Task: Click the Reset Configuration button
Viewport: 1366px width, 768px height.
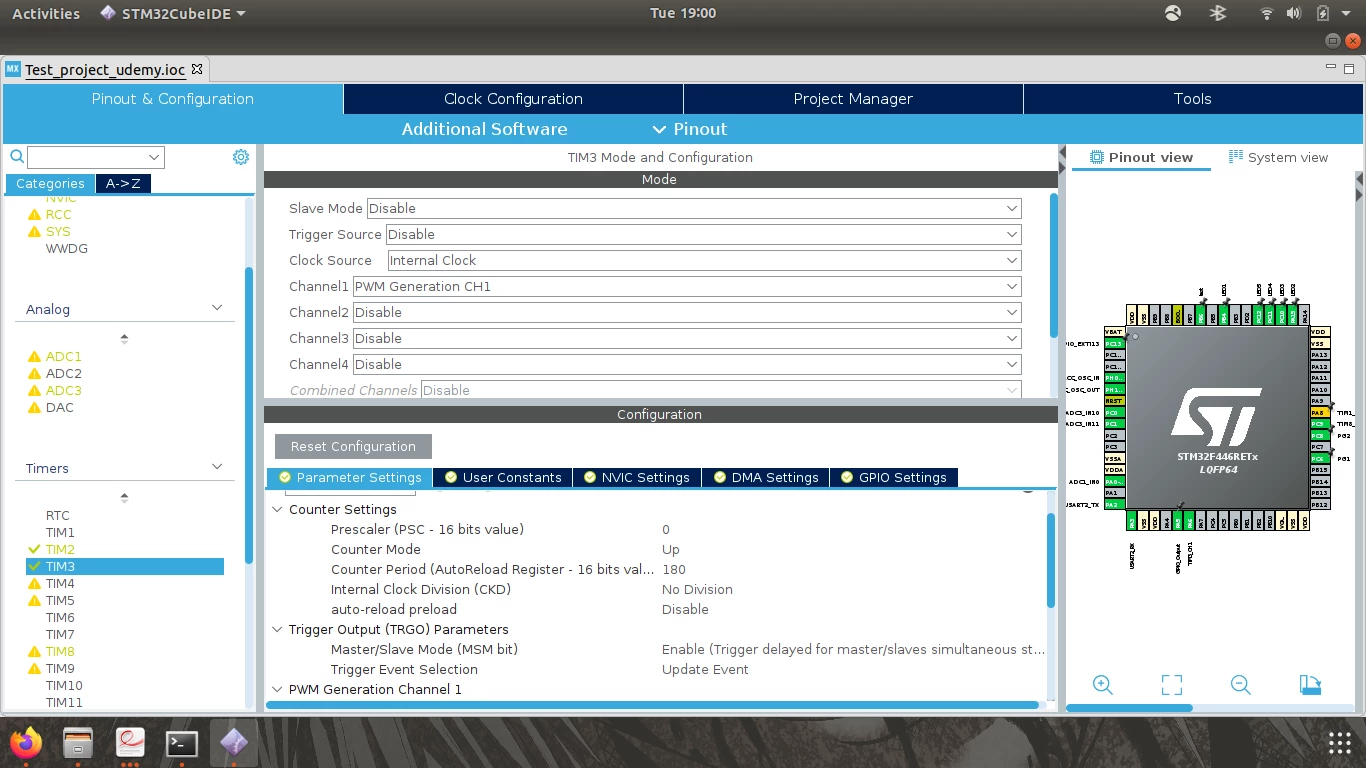Action: coord(353,446)
